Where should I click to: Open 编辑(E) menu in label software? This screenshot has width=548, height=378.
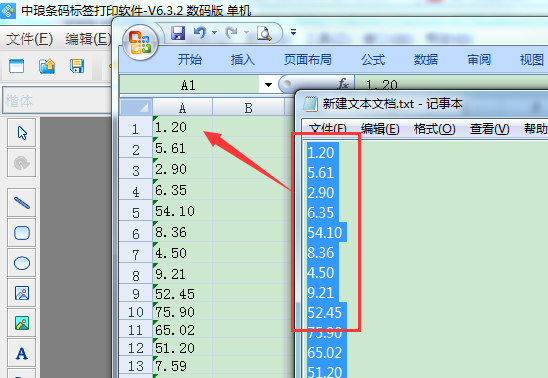tap(87, 39)
